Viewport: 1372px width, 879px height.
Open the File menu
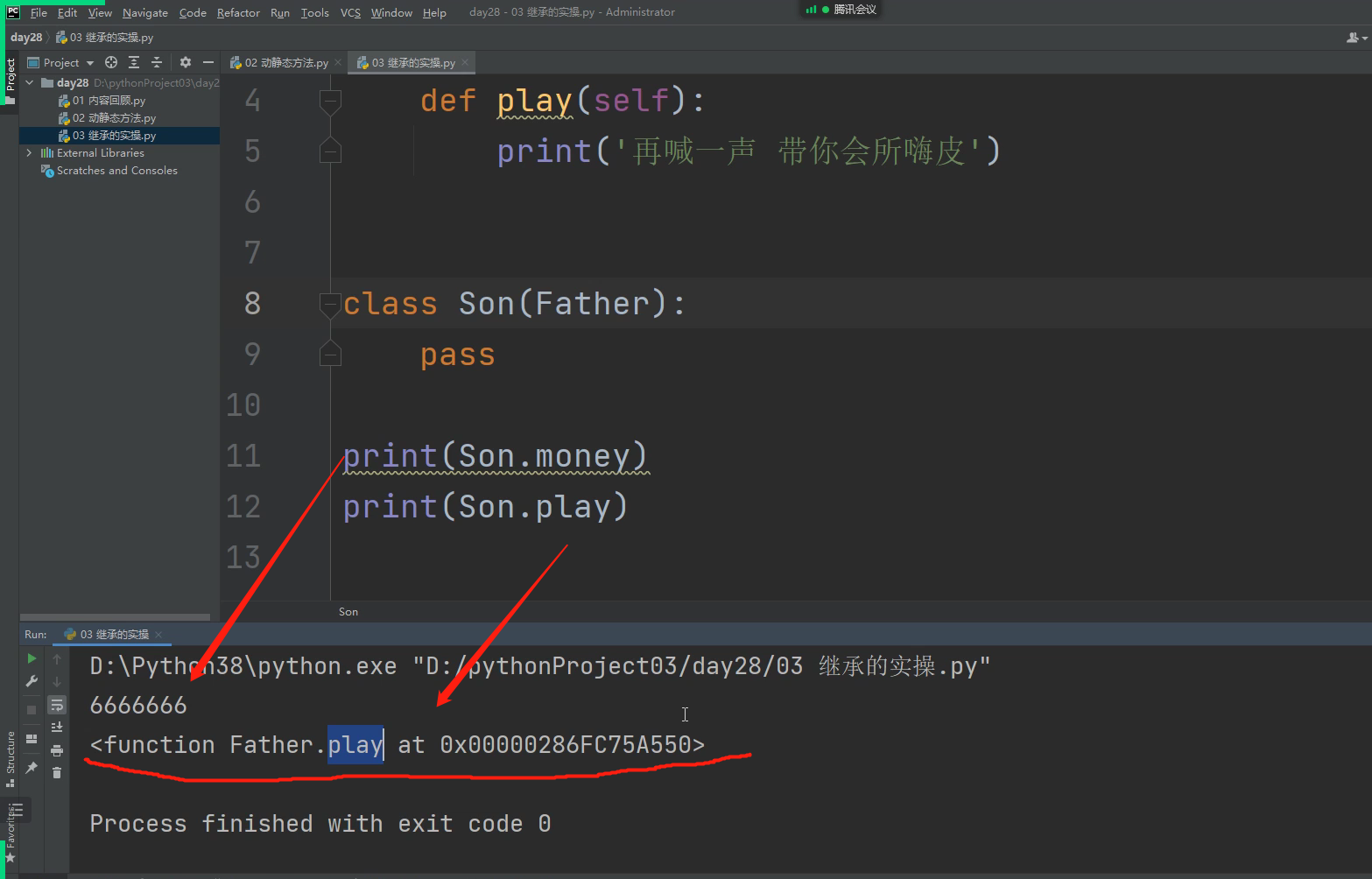(x=39, y=12)
